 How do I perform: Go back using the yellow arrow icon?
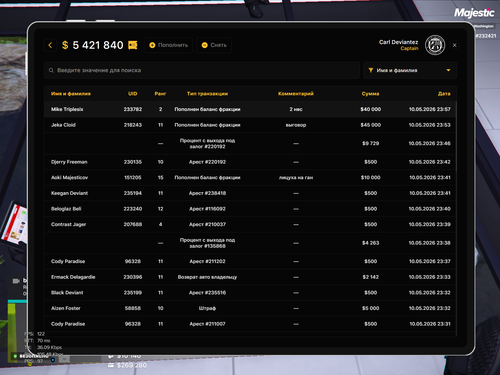pos(50,45)
